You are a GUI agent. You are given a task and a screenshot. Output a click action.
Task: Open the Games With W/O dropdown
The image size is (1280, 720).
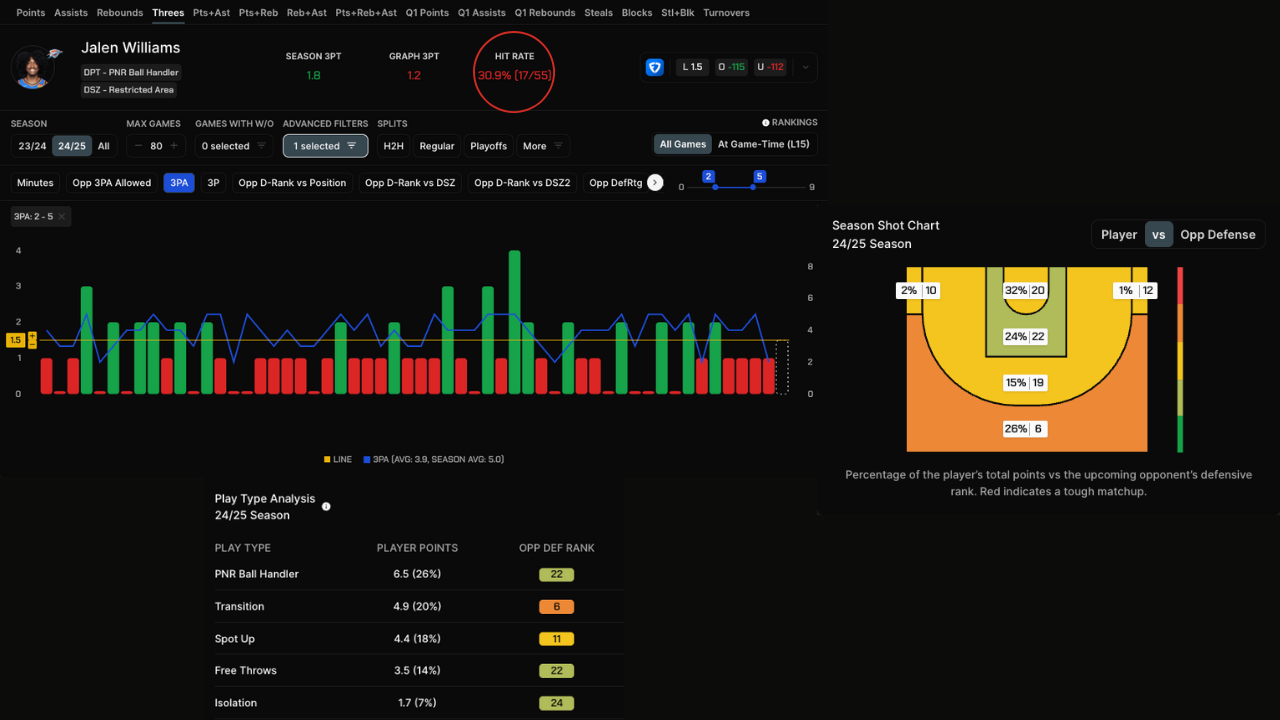(234, 146)
